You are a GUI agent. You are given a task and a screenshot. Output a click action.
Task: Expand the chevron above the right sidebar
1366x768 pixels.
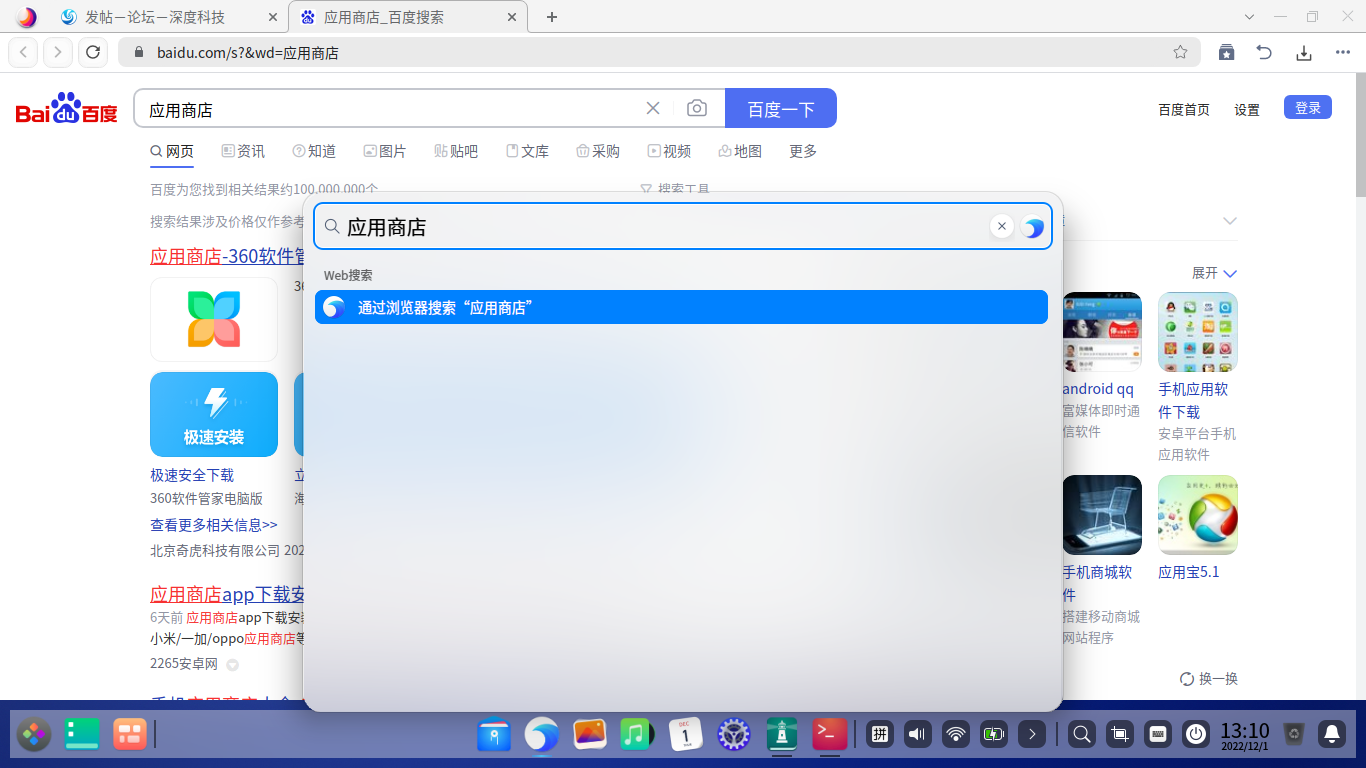click(1230, 221)
